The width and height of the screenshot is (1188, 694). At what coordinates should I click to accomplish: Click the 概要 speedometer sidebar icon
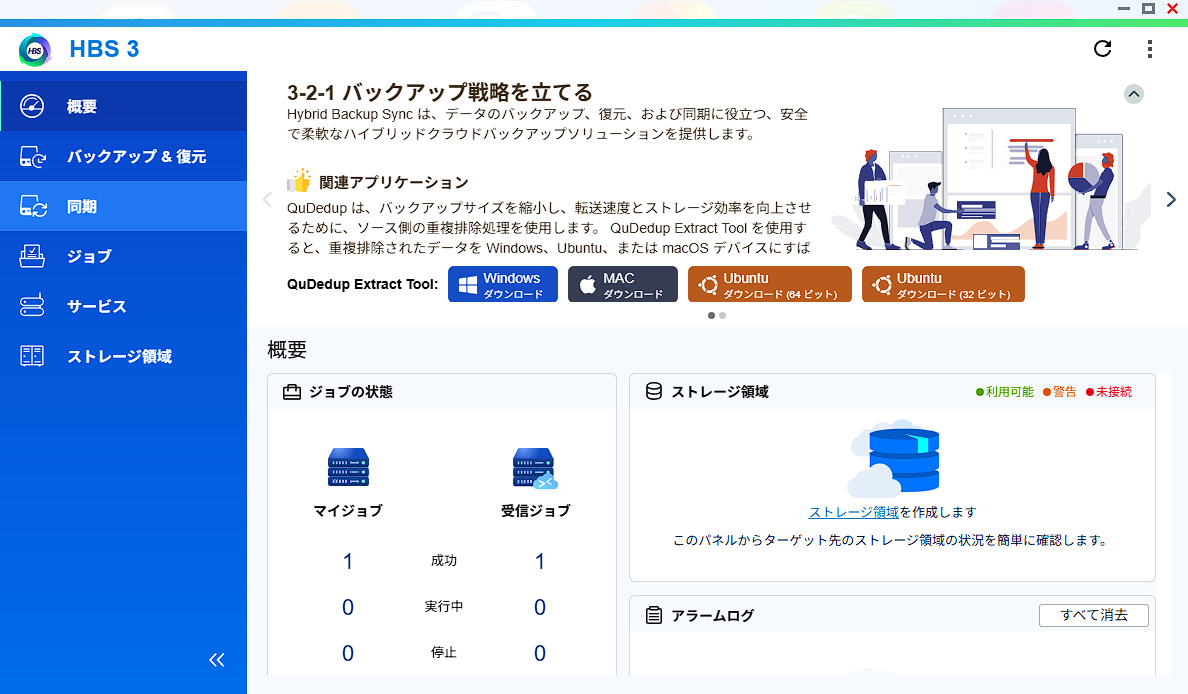32,106
